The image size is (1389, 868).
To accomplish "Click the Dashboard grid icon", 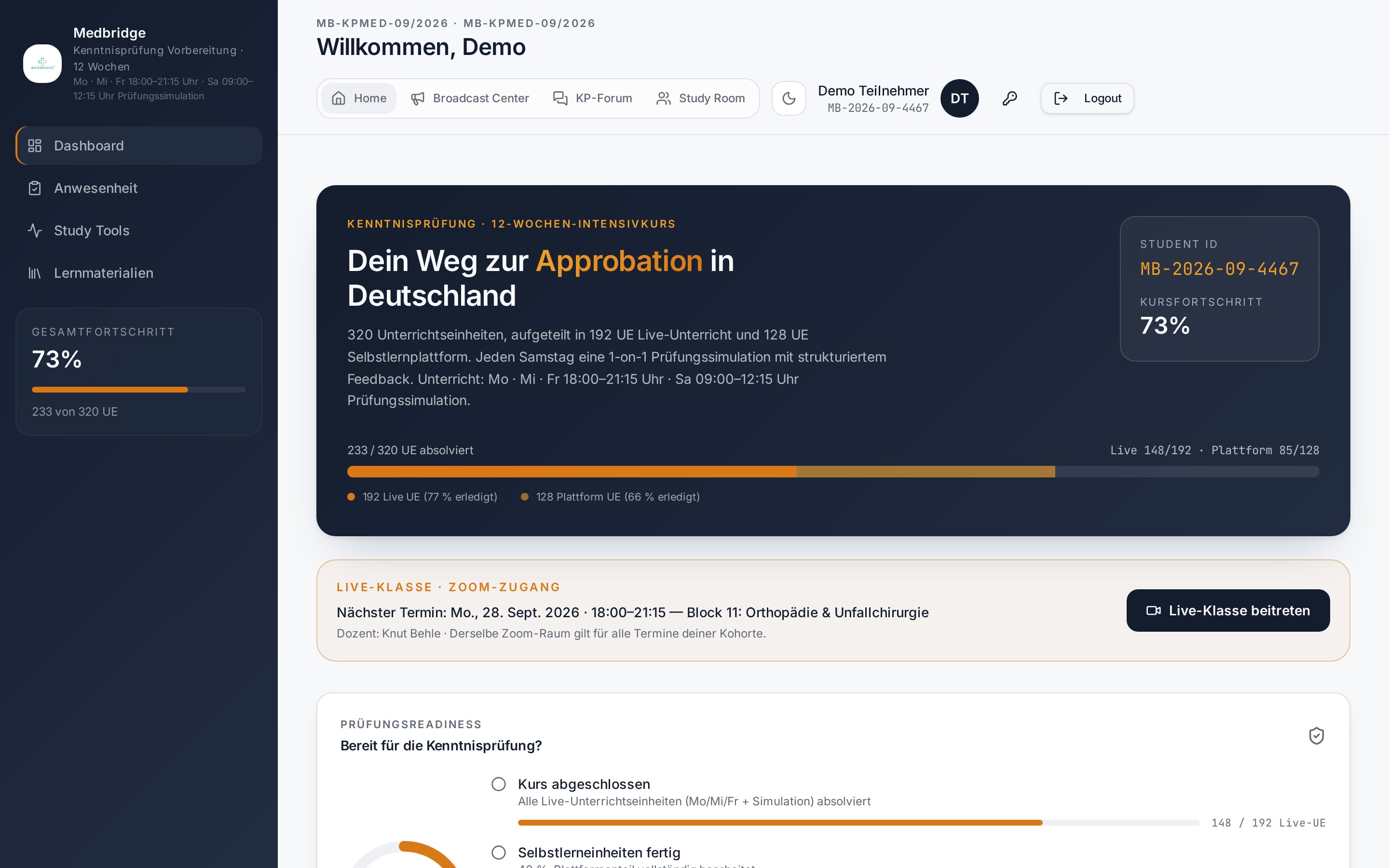I will [35, 146].
